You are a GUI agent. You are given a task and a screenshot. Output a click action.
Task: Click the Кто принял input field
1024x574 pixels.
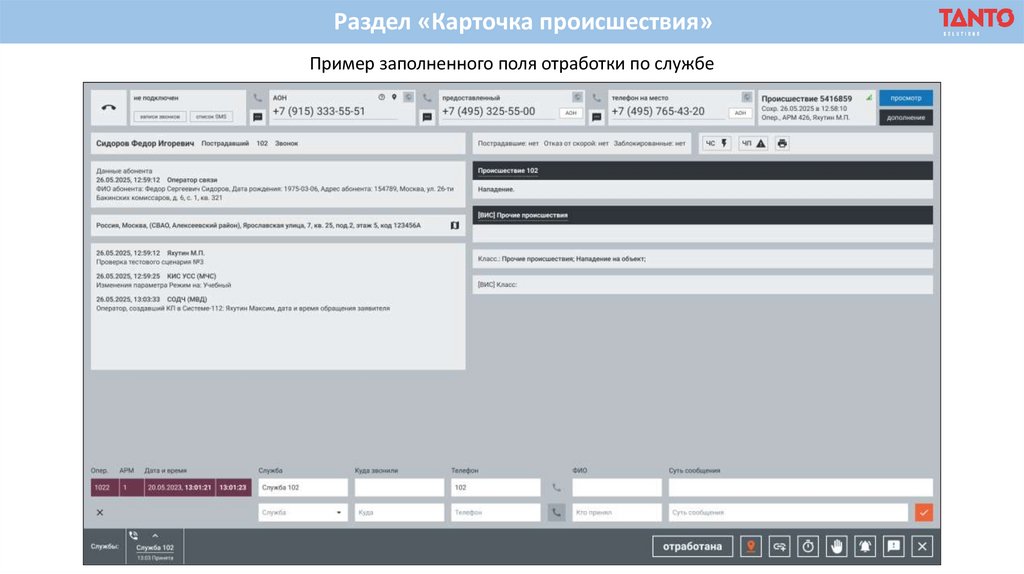[616, 513]
